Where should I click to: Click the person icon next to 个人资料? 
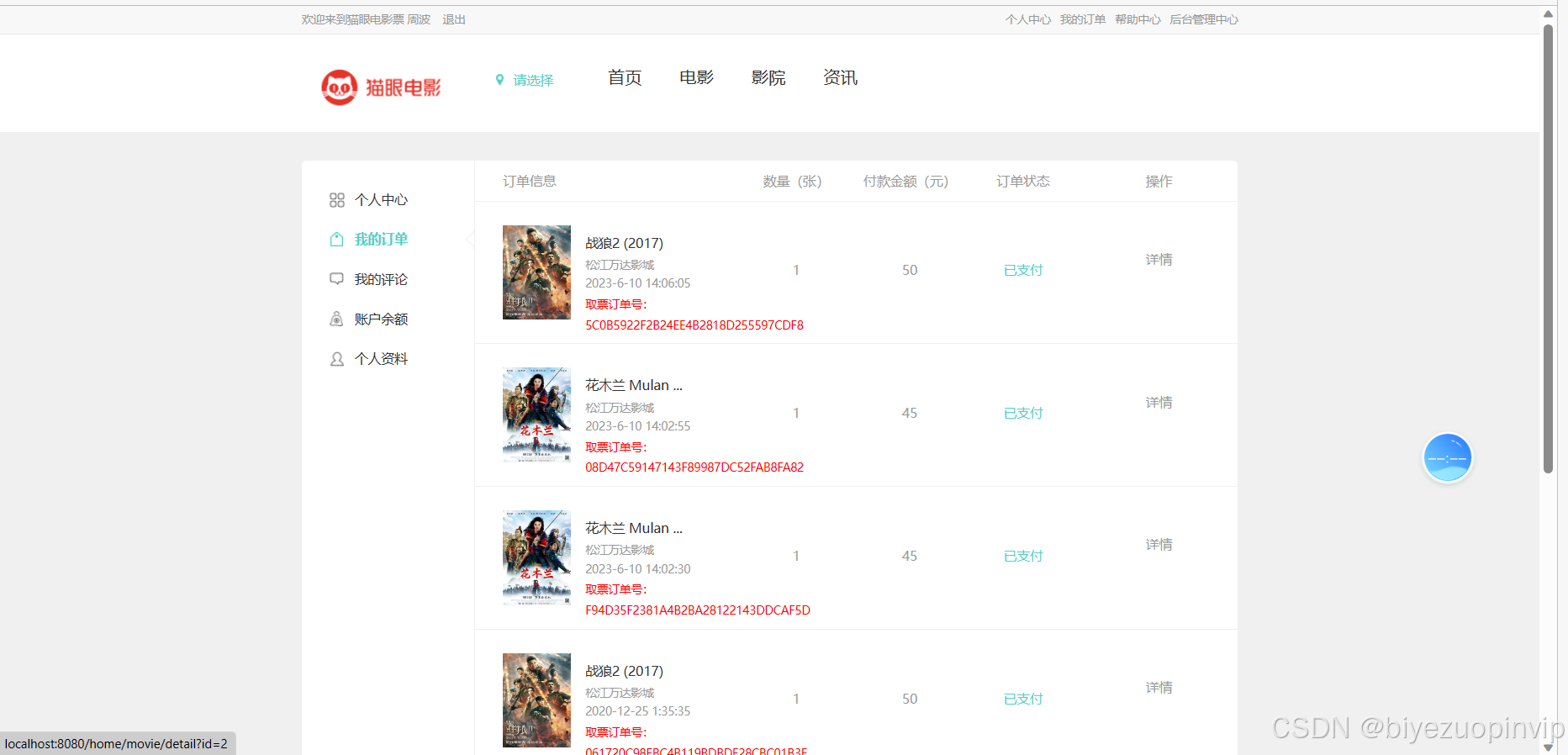(337, 359)
